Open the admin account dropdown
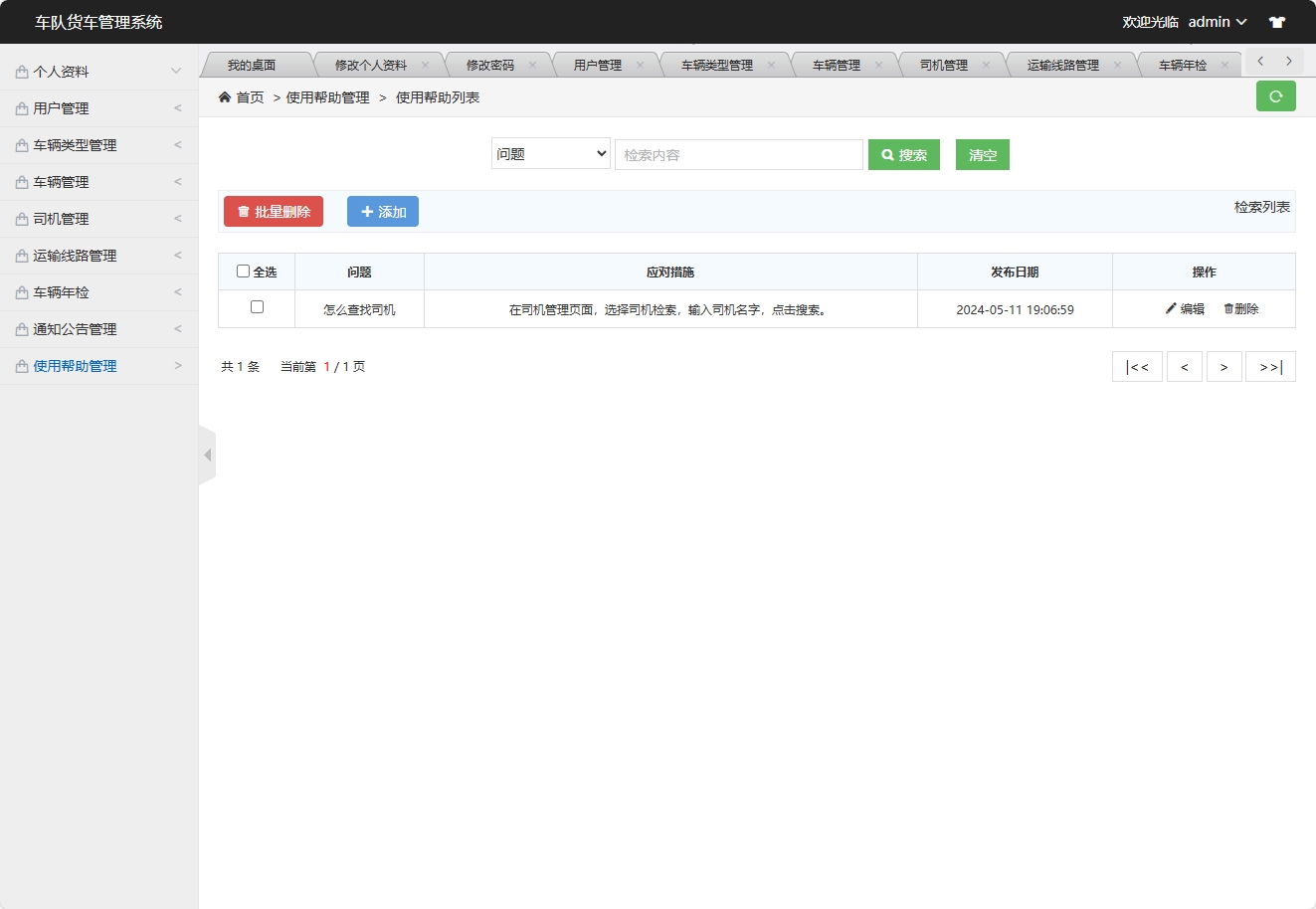This screenshot has height=909, width=1316. coord(1216,21)
